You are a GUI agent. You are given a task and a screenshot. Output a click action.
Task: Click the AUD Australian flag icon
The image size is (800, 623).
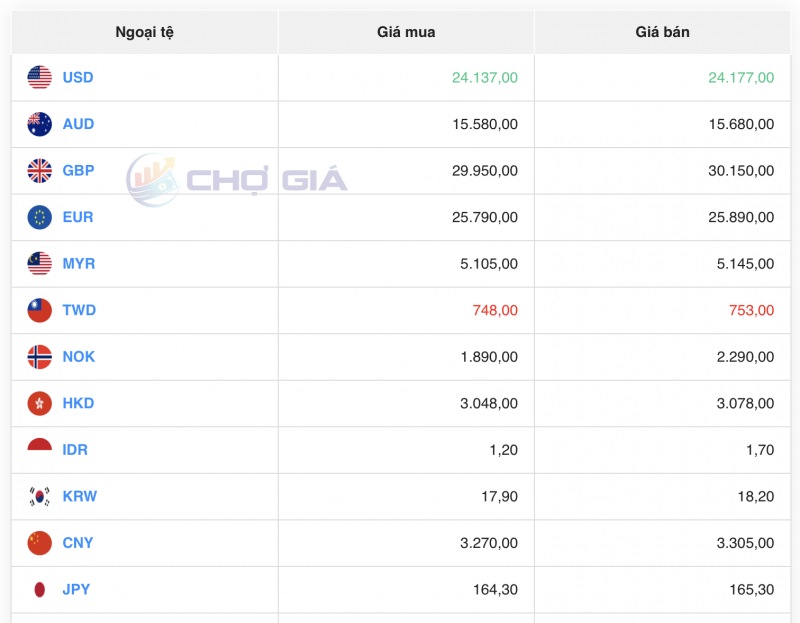pyautogui.click(x=38, y=124)
